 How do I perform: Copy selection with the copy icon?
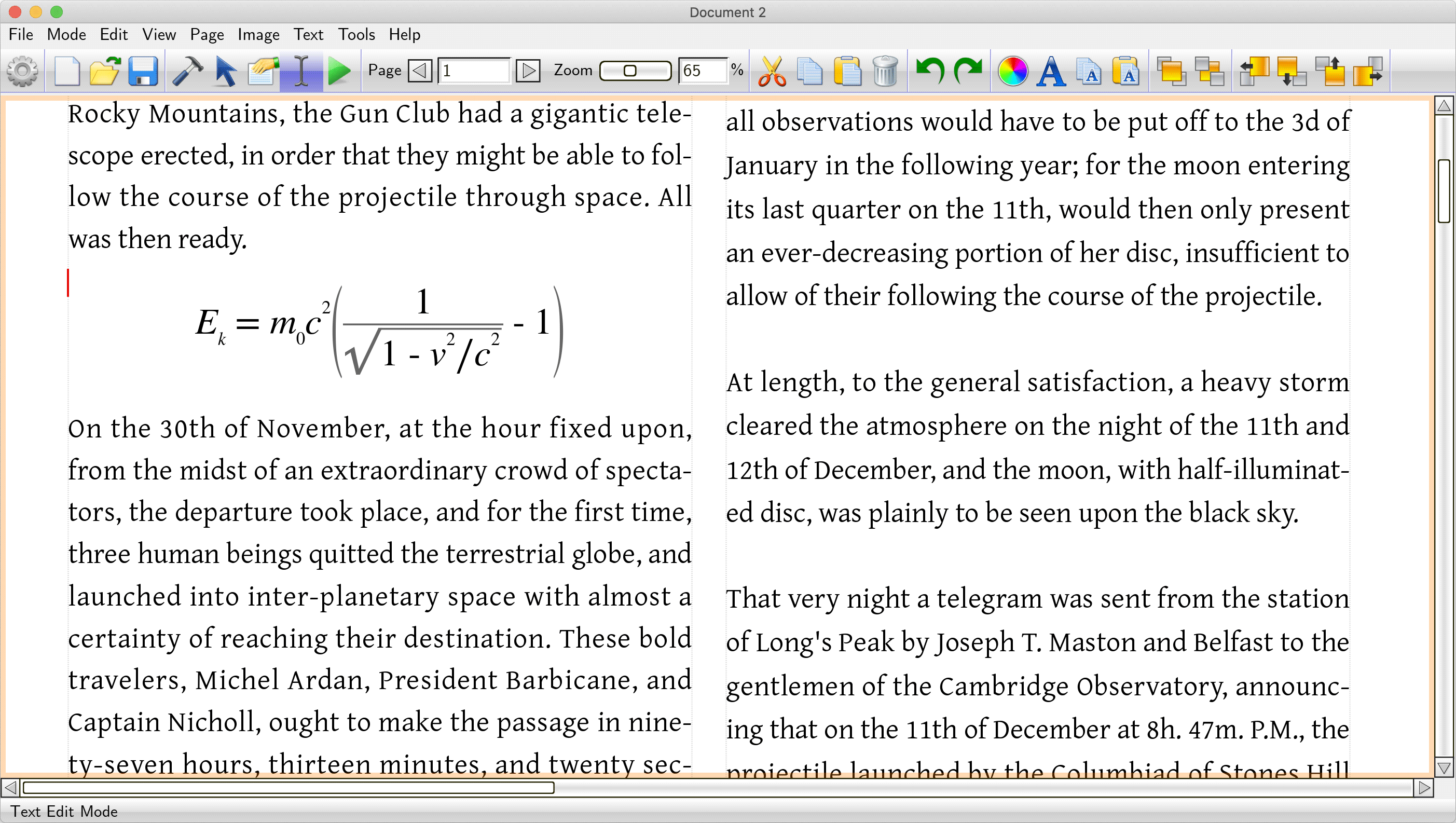pyautogui.click(x=810, y=71)
